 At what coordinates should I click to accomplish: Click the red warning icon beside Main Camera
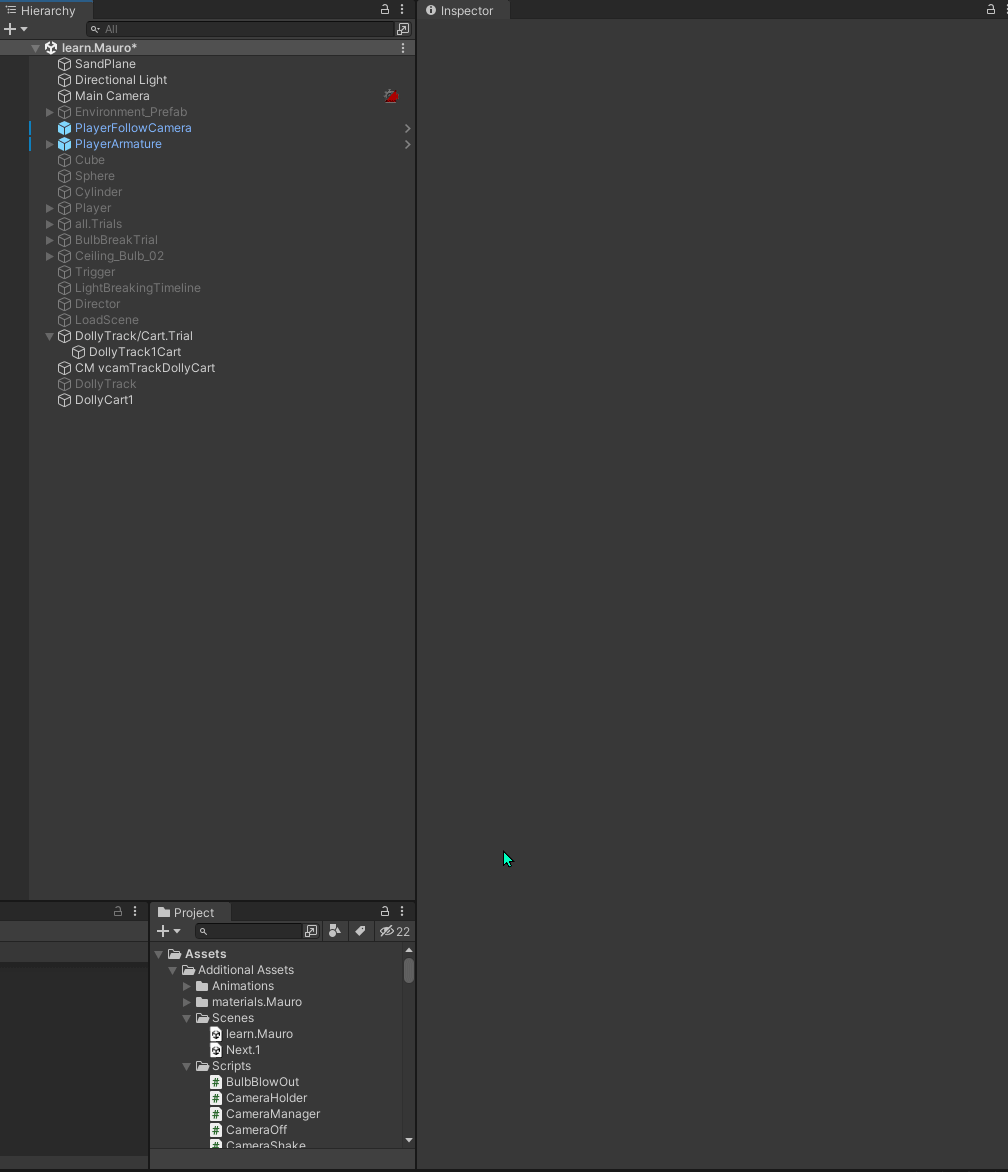coord(391,95)
